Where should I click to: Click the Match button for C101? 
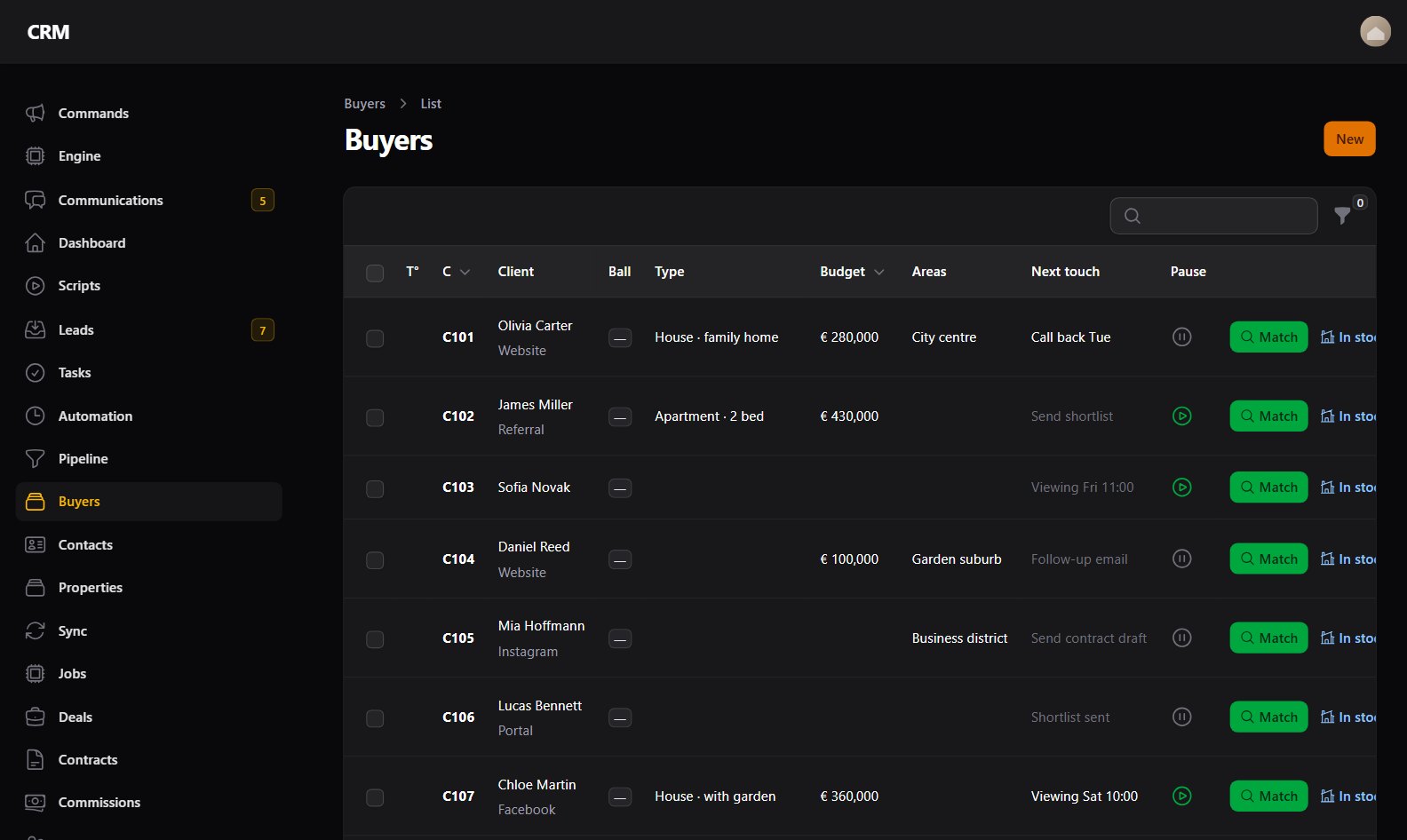(1268, 337)
